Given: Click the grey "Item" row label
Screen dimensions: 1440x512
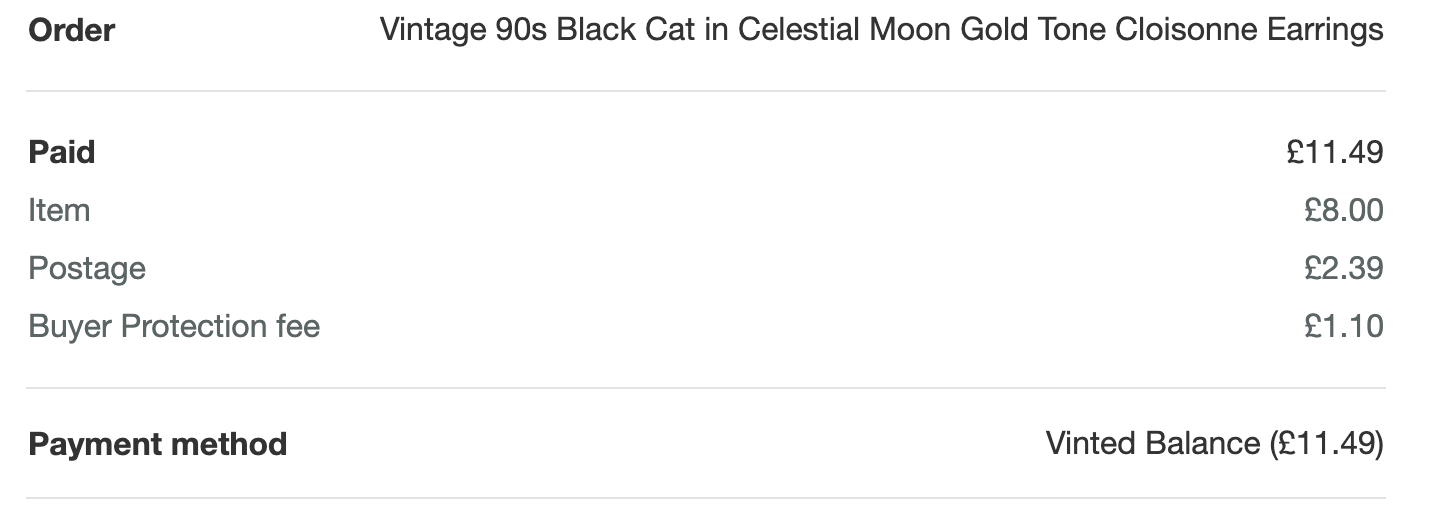Looking at the screenshot, I should (59, 210).
